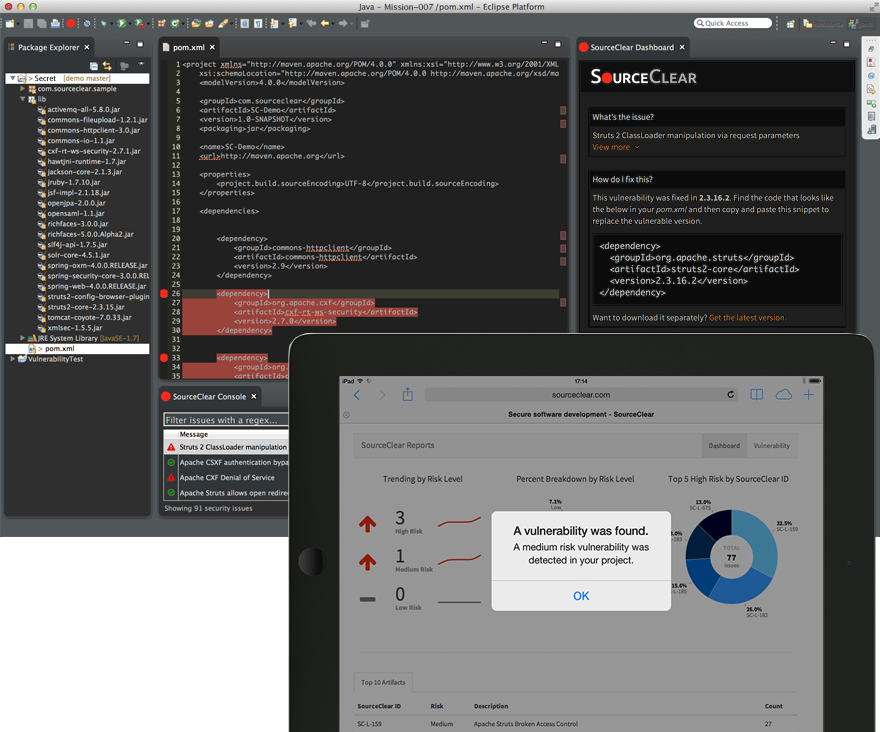The image size is (880, 732).
Task: Click Collapse All in Package Explorer
Action: pyautogui.click(x=93, y=65)
